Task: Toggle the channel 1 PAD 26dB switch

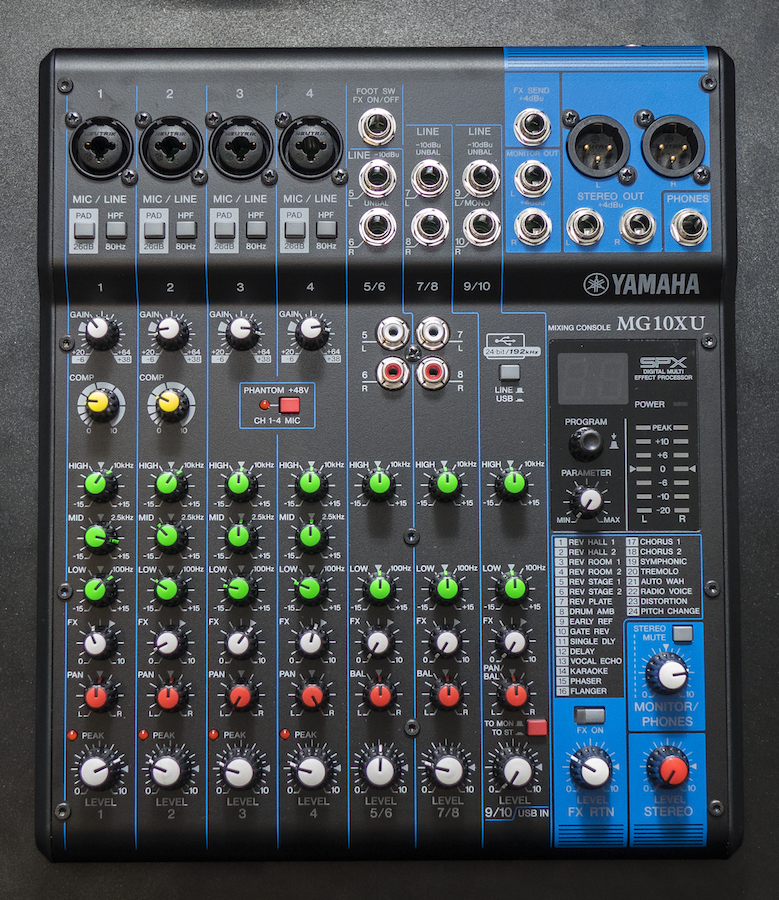Action: coord(84,230)
